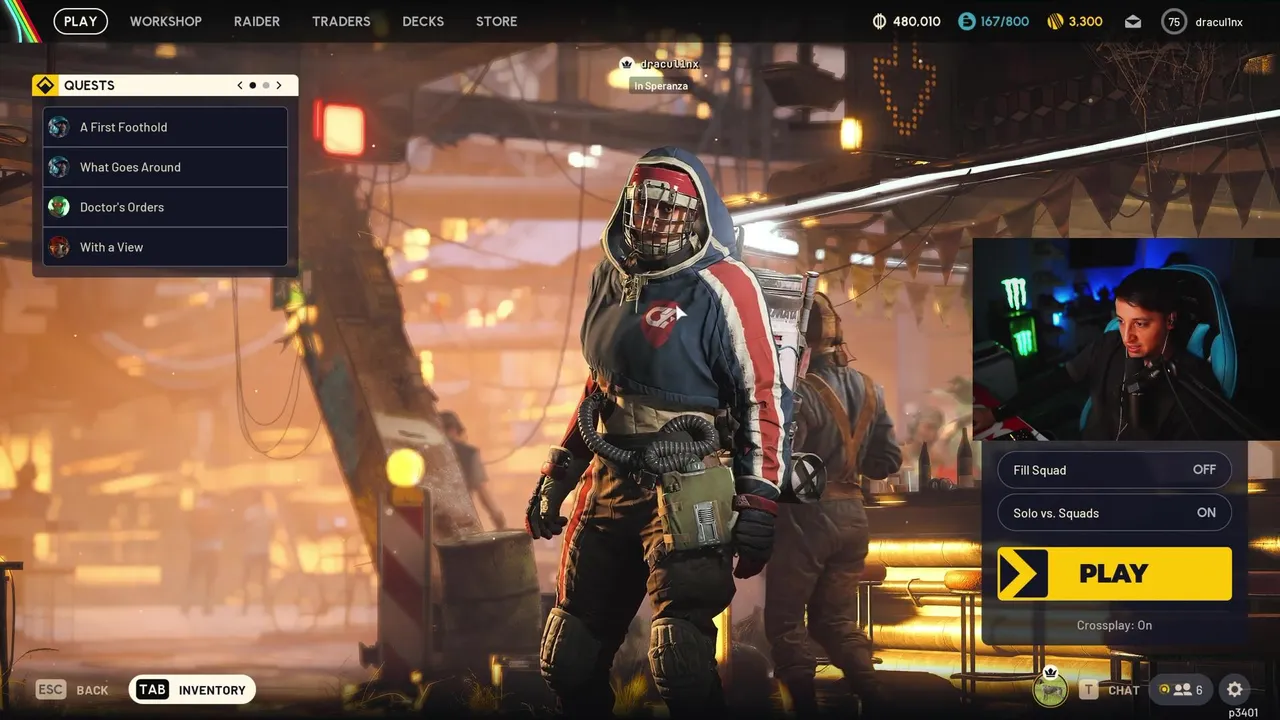
Task: Click the blue token icon beside 167/800
Action: tap(967, 21)
